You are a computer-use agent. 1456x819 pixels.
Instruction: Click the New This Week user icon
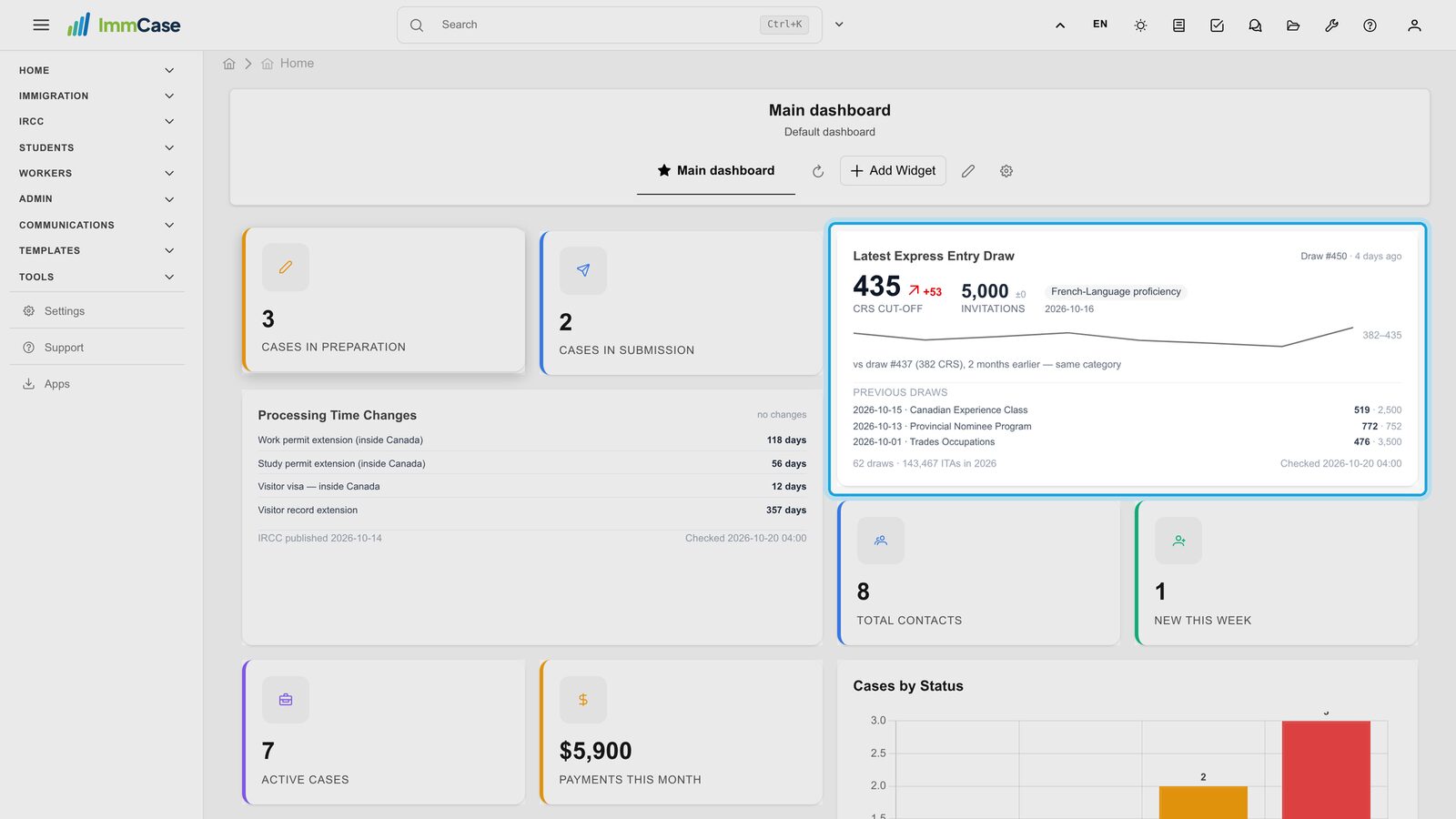tap(1178, 541)
